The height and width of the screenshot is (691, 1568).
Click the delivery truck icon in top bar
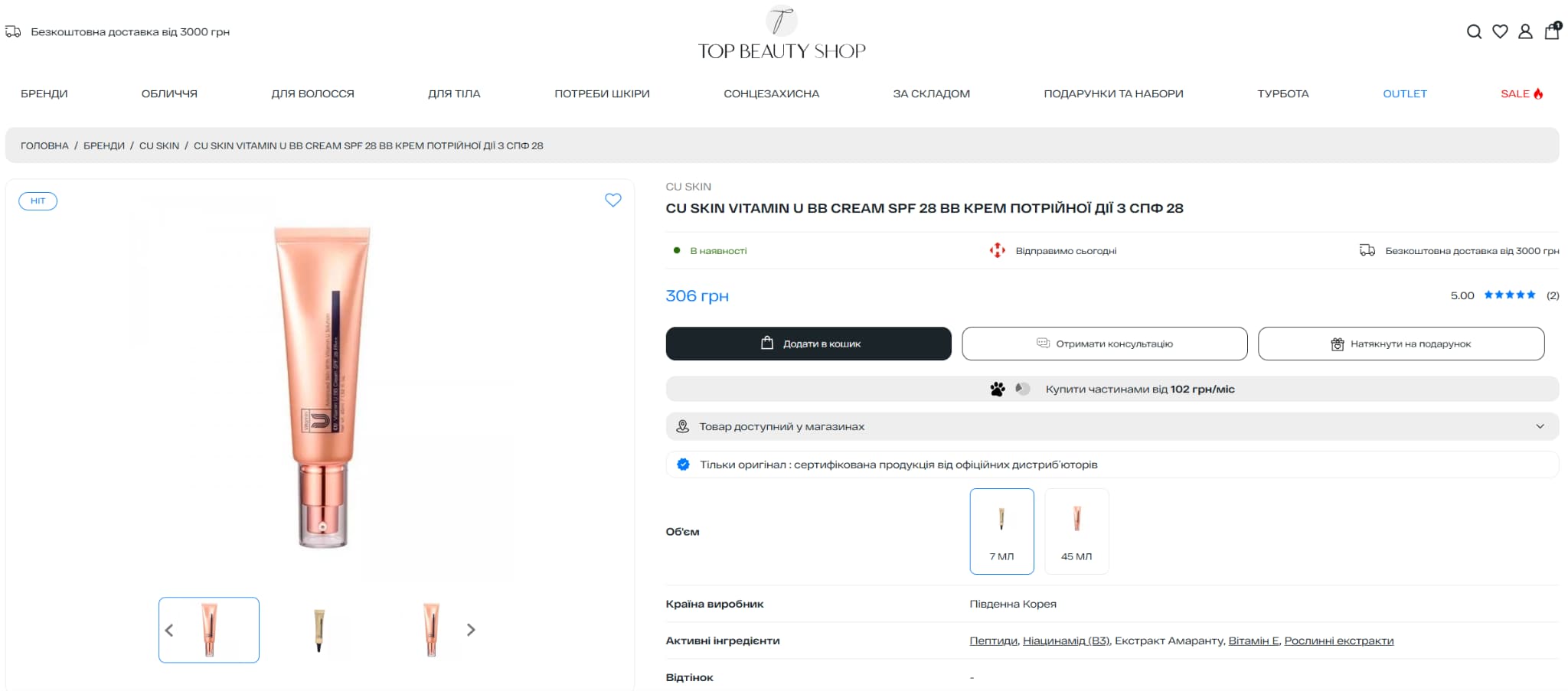coord(13,32)
